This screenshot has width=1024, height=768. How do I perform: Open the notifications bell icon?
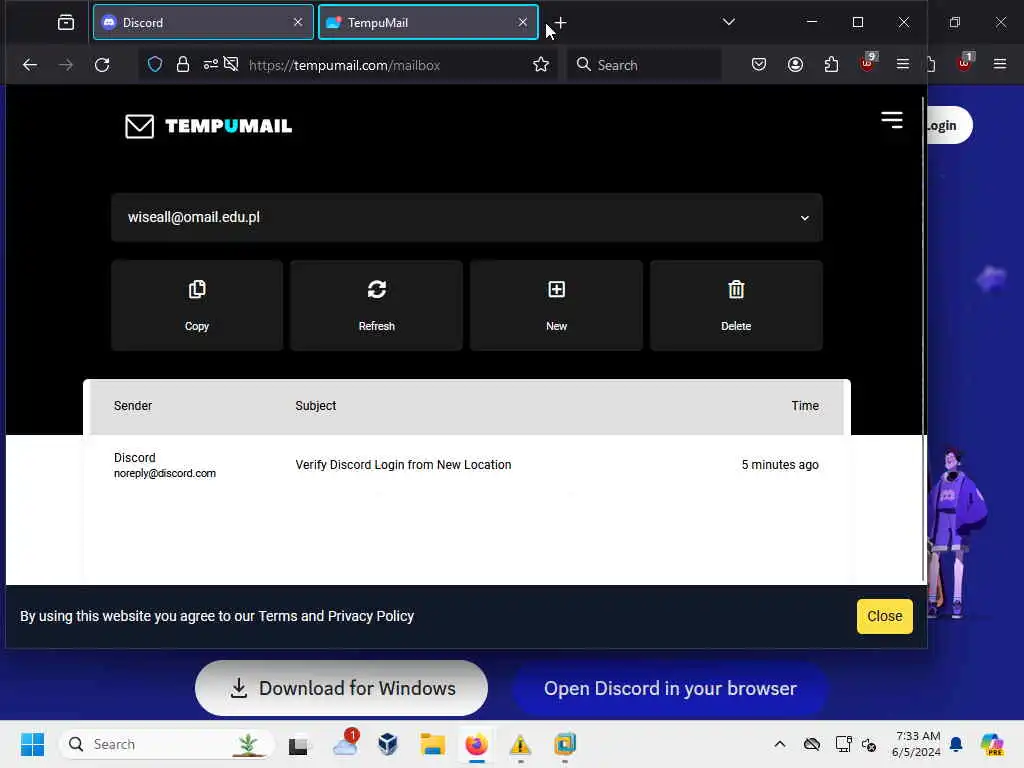point(956,744)
